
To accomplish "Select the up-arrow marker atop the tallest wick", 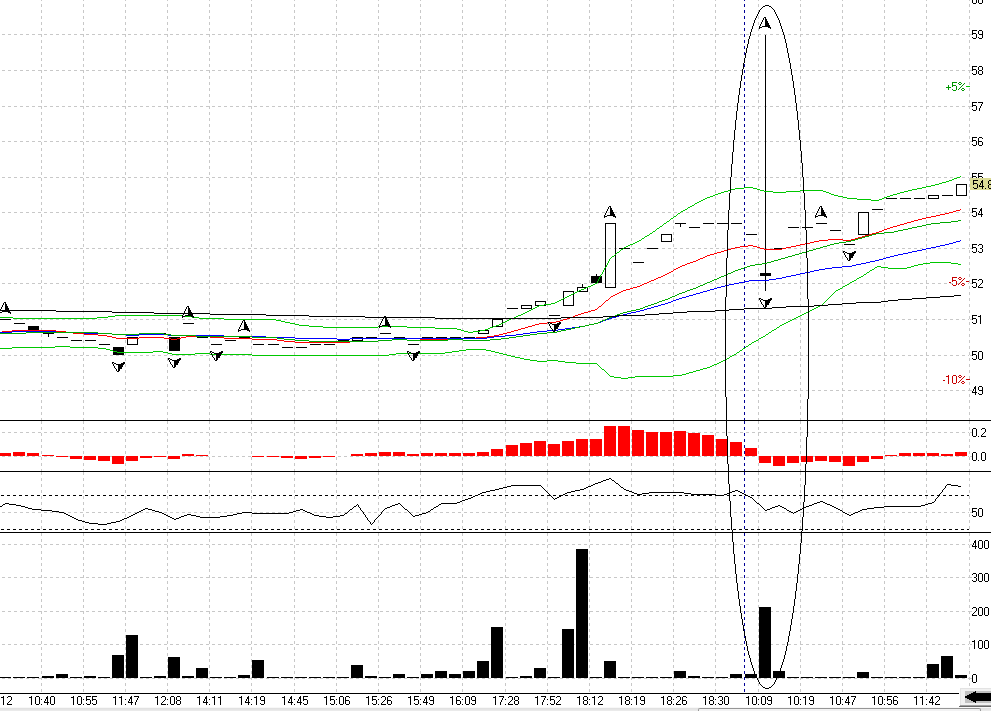I will [x=765, y=24].
